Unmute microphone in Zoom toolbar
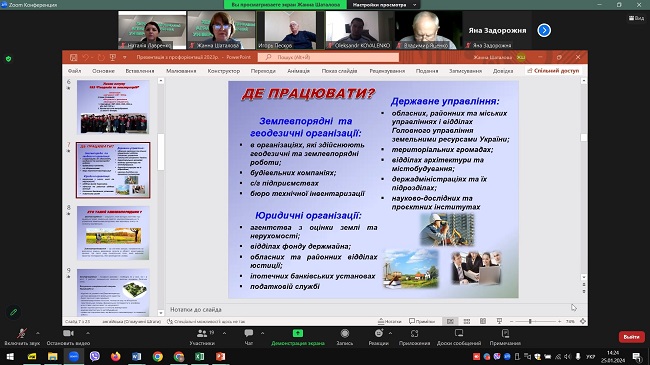The height and width of the screenshot is (365, 650). 22,333
